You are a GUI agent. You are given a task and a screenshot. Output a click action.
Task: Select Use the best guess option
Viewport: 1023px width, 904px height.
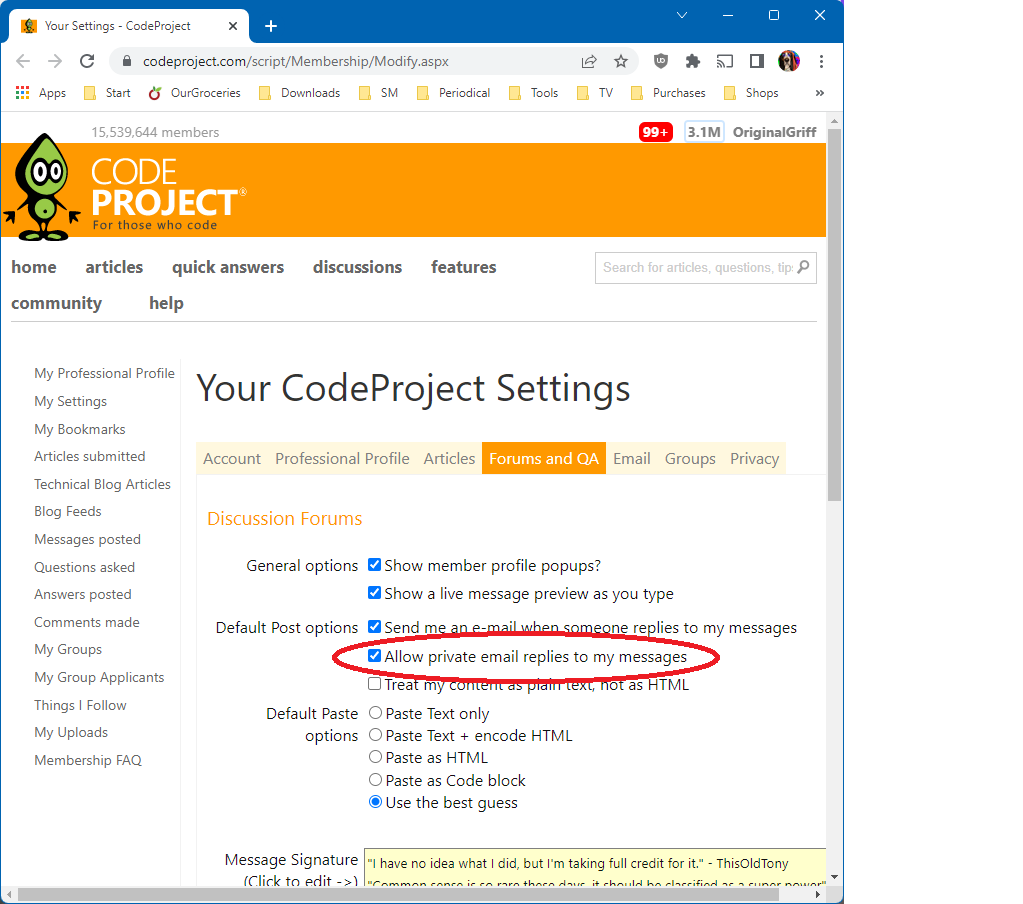[x=375, y=802]
